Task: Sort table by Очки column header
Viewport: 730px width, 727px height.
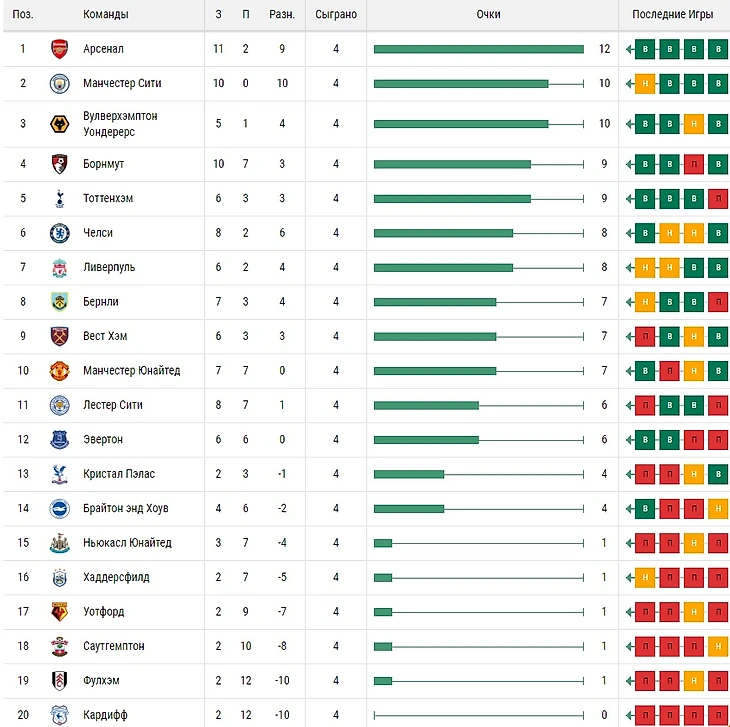Action: (x=489, y=15)
